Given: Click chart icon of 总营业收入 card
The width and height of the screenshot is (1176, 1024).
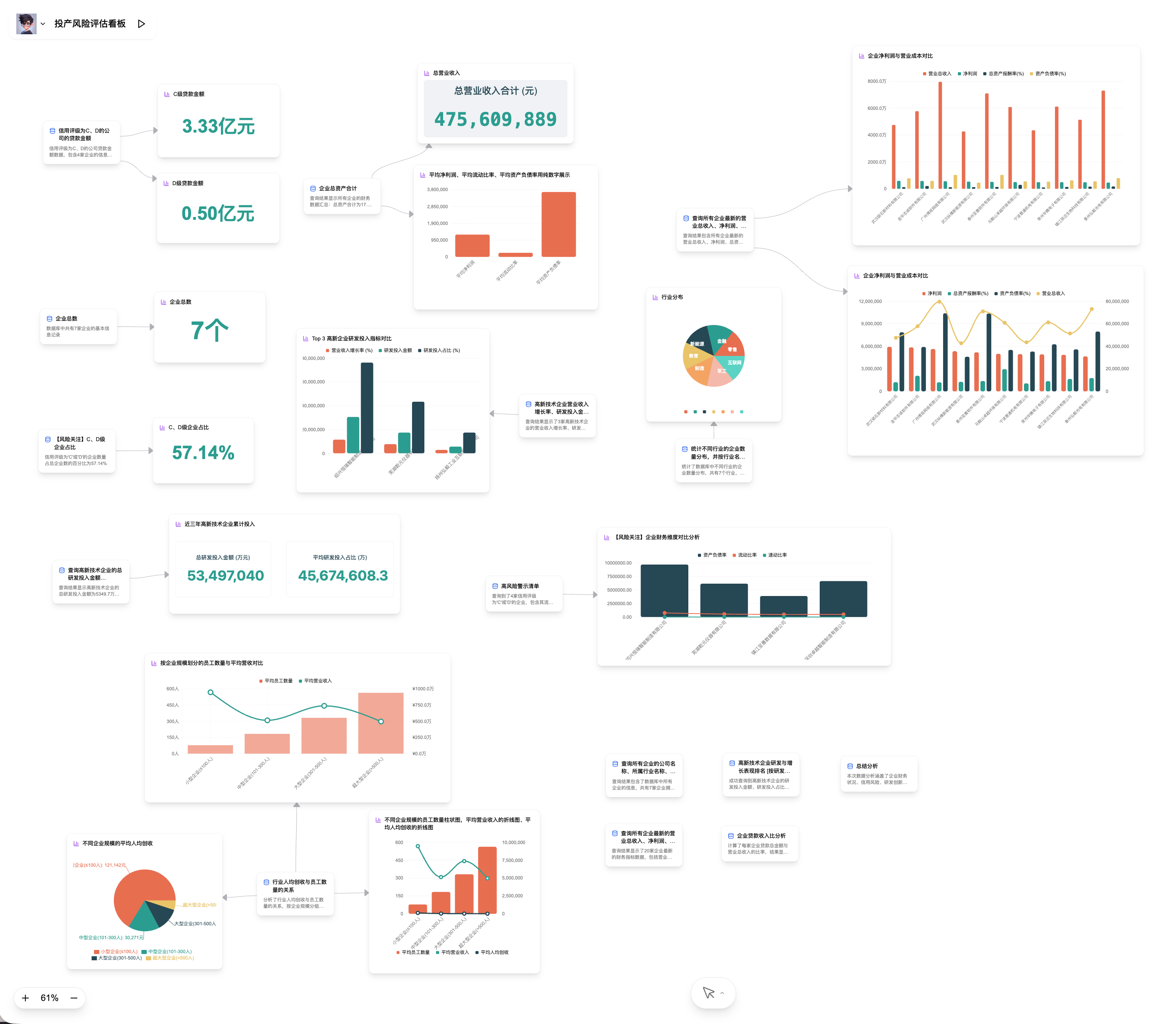Looking at the screenshot, I should pyautogui.click(x=426, y=73).
